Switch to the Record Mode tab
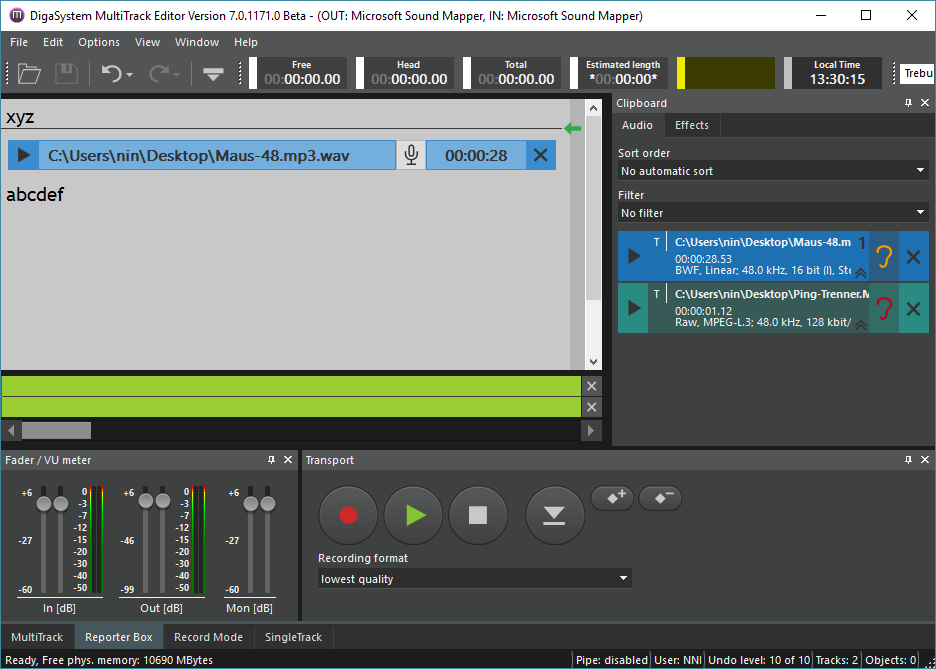The height and width of the screenshot is (669, 936). point(208,637)
